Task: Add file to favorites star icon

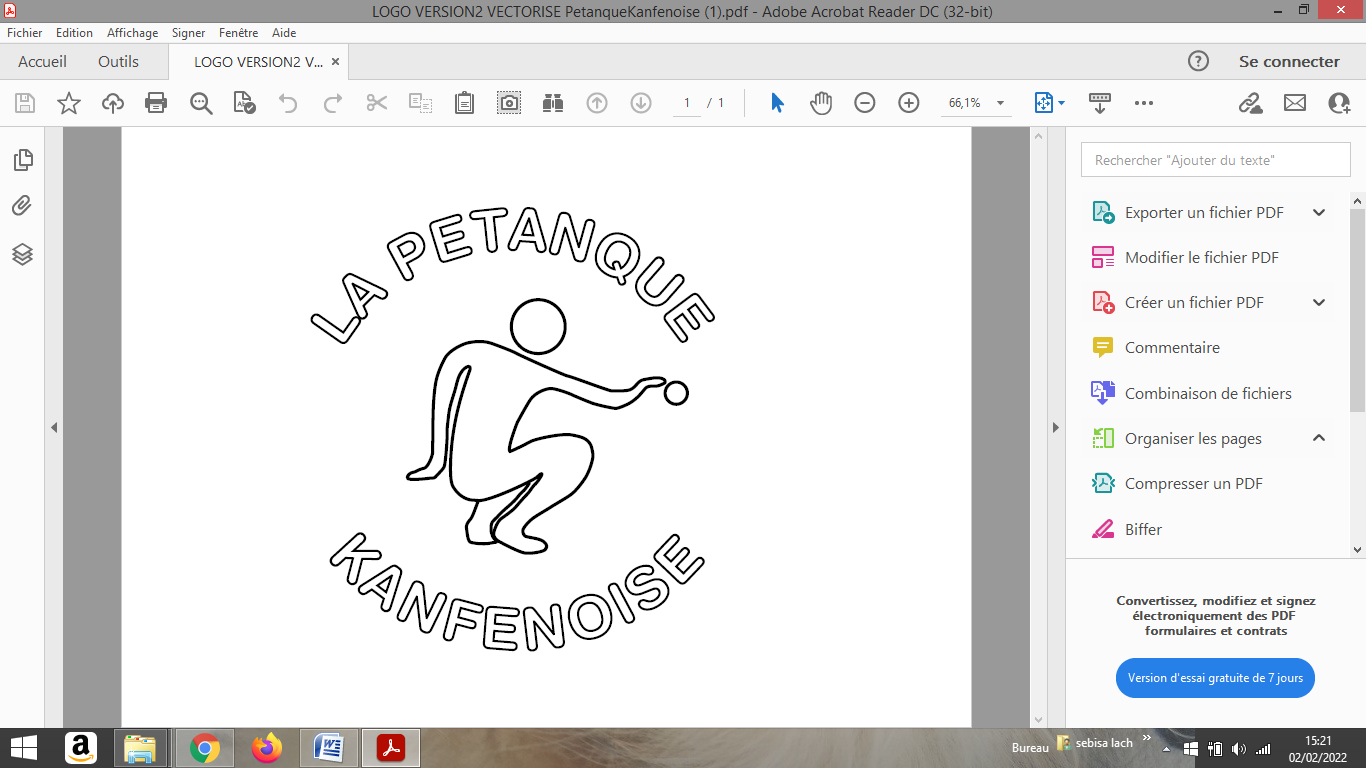Action: tap(69, 103)
